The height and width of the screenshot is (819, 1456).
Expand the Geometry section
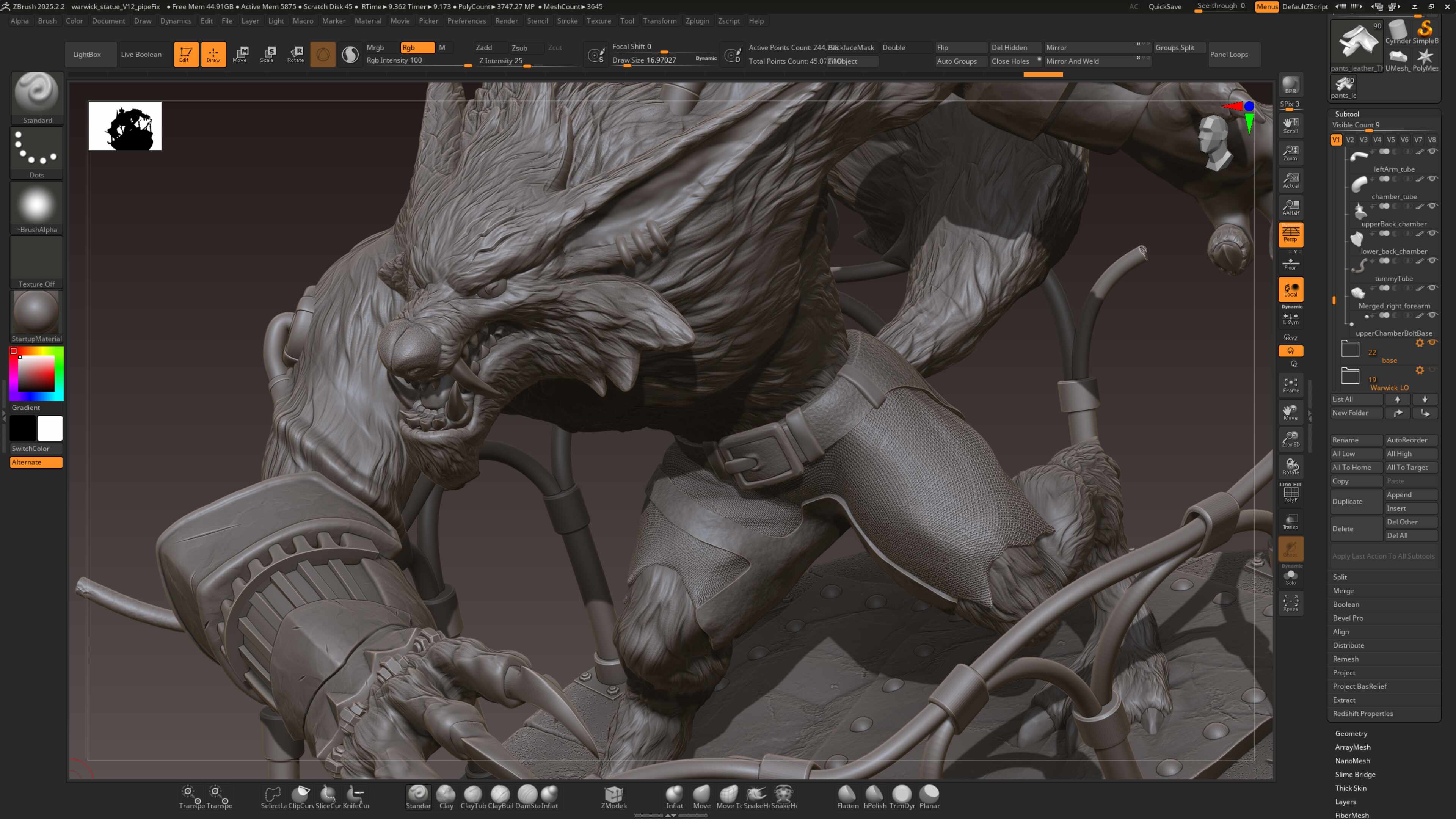pos(1351,733)
